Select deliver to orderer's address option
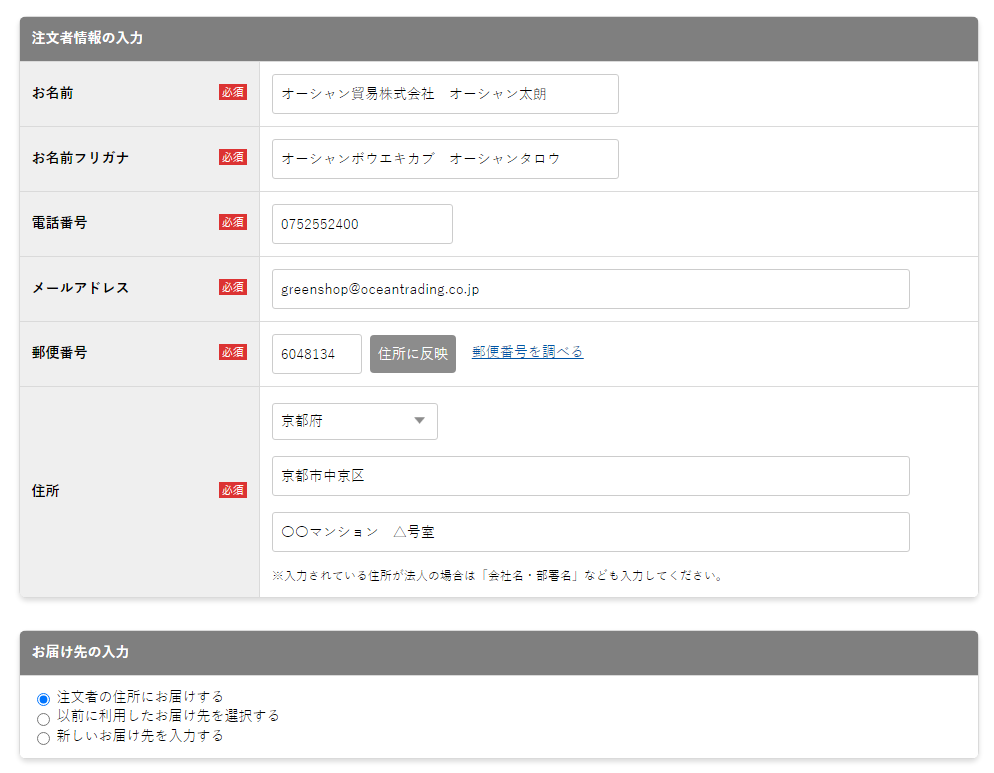 [x=42, y=697]
